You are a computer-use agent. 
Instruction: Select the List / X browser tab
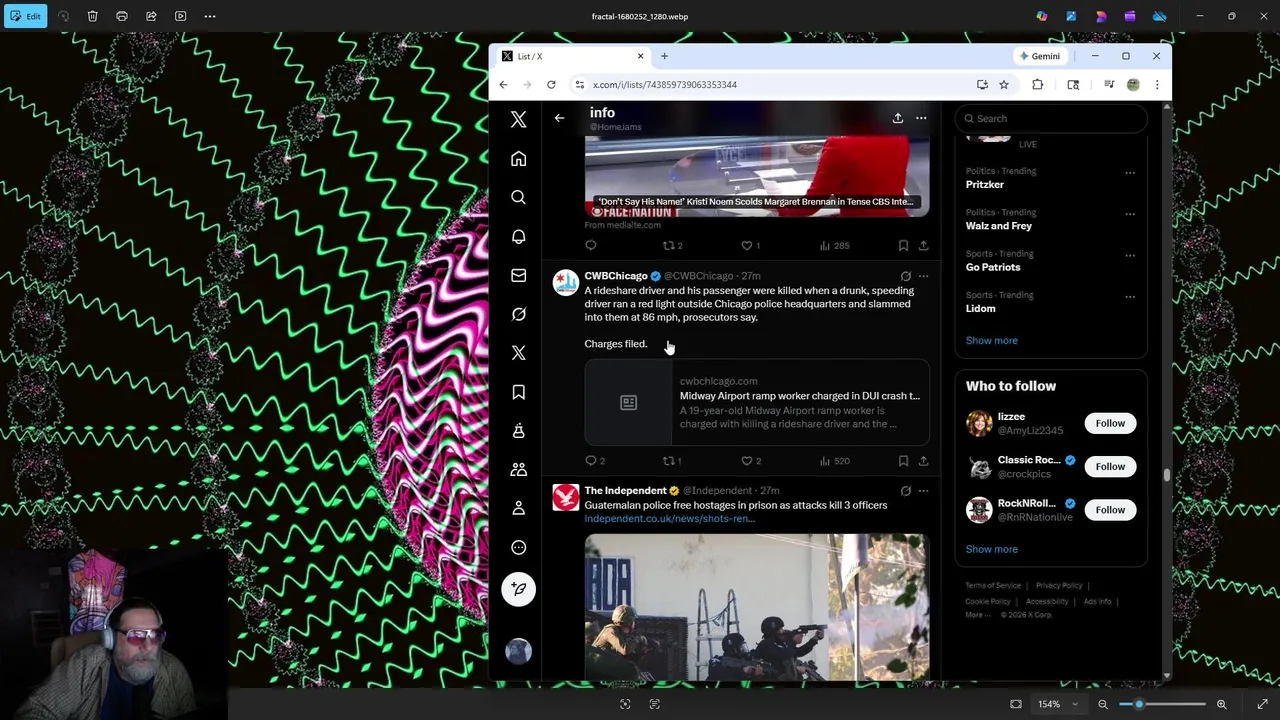click(574, 56)
